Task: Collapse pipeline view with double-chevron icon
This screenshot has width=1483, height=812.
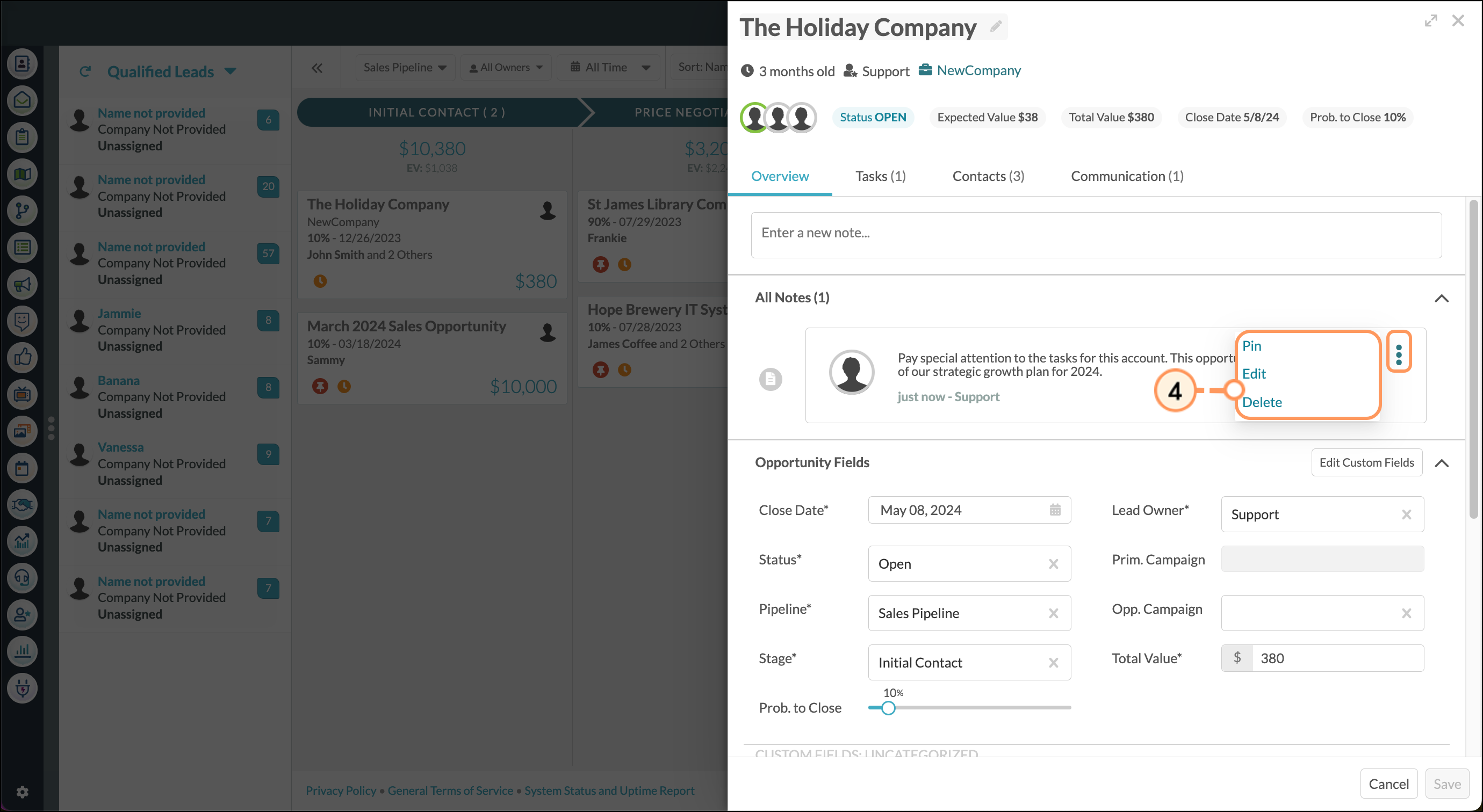Action: click(316, 68)
